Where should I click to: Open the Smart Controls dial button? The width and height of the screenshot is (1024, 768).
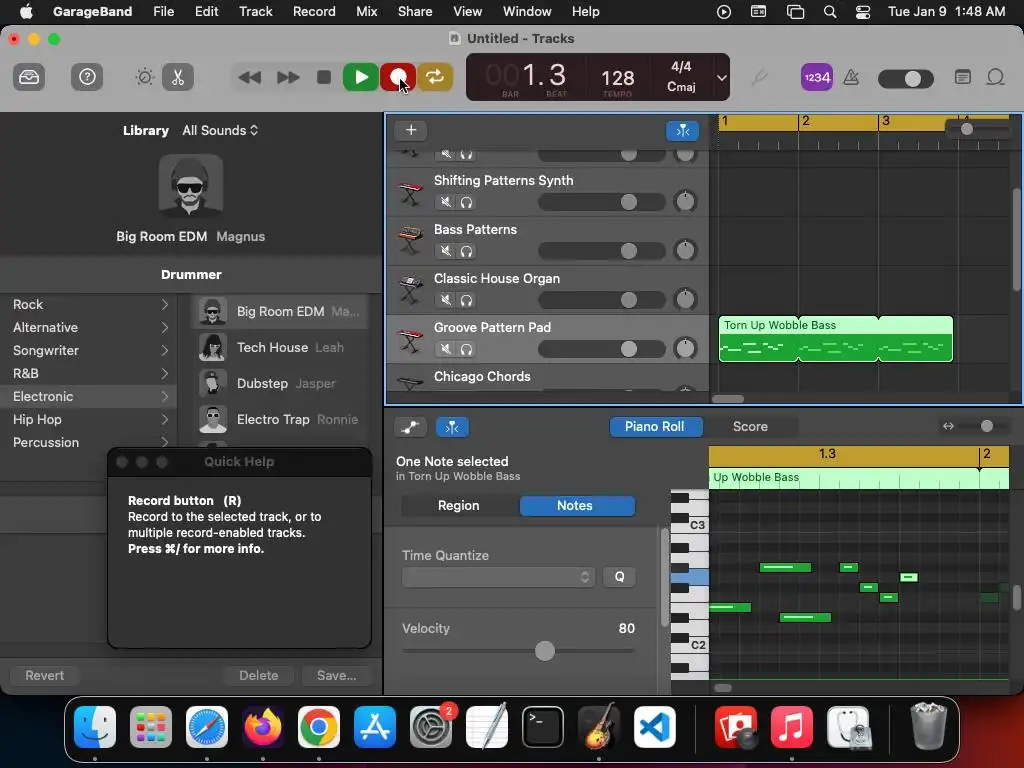pyautogui.click(x=144, y=78)
